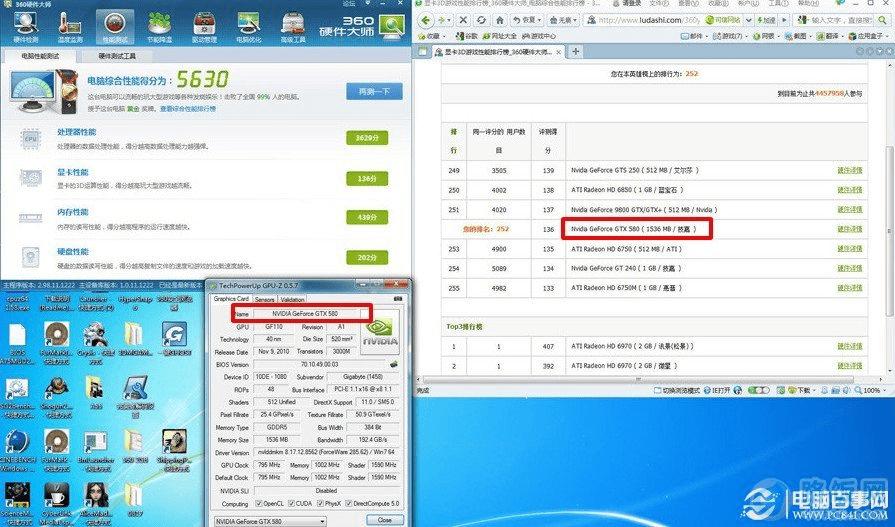Viewport: 895px width, 527px height.
Task: Open the 温度监测 thermometer icon
Action: coord(71,26)
